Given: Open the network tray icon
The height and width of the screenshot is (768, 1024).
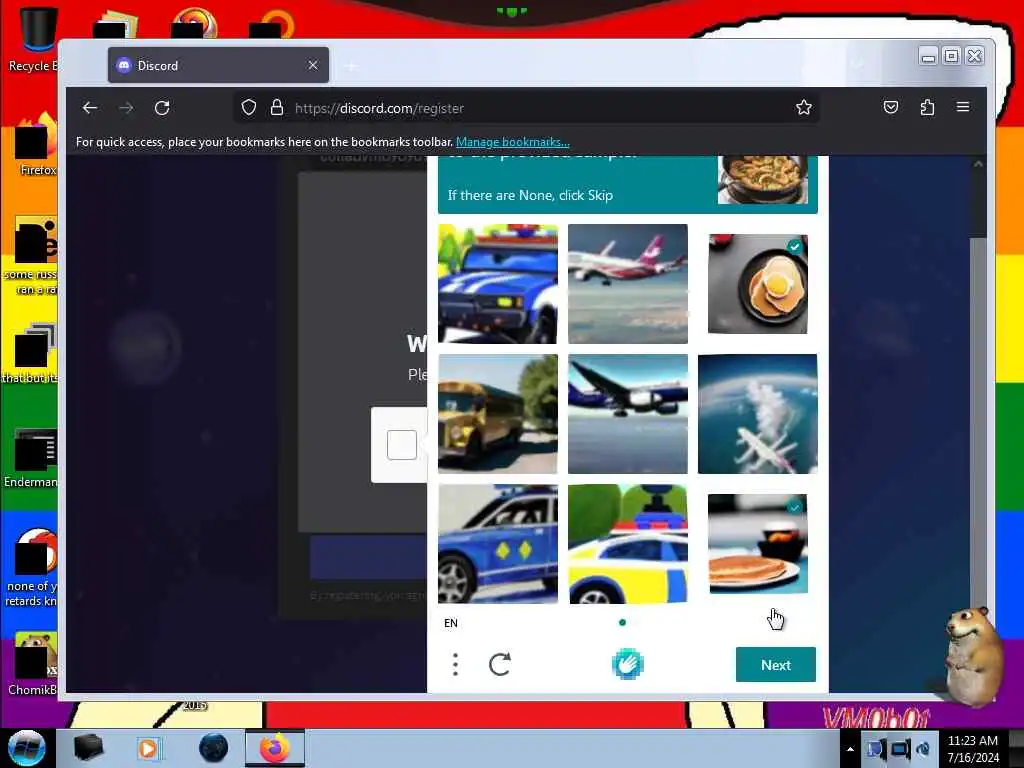Looking at the screenshot, I should pyautogui.click(x=899, y=749).
